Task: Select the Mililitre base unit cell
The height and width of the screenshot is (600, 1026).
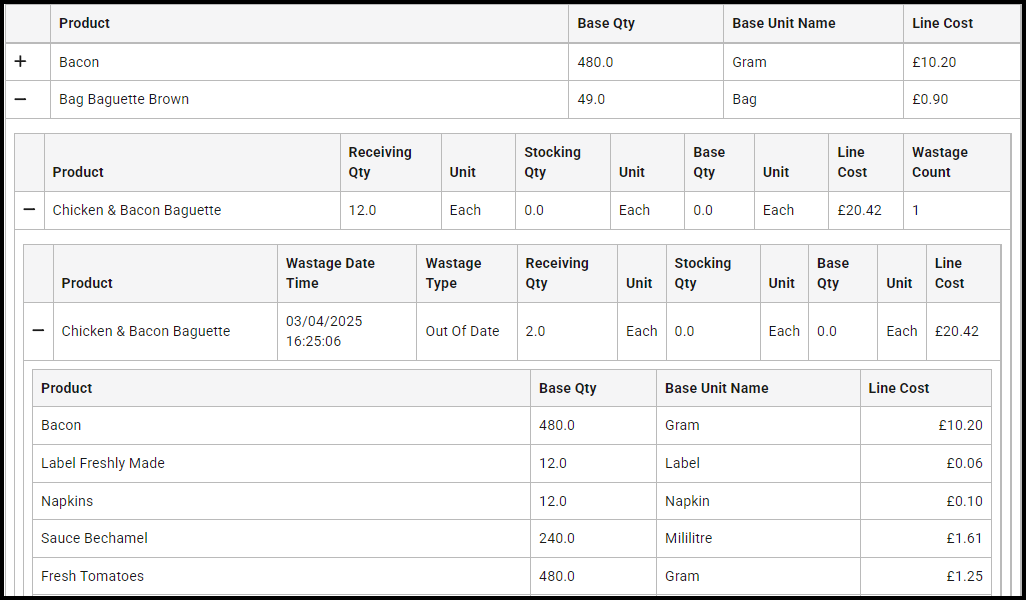Action: tap(689, 538)
